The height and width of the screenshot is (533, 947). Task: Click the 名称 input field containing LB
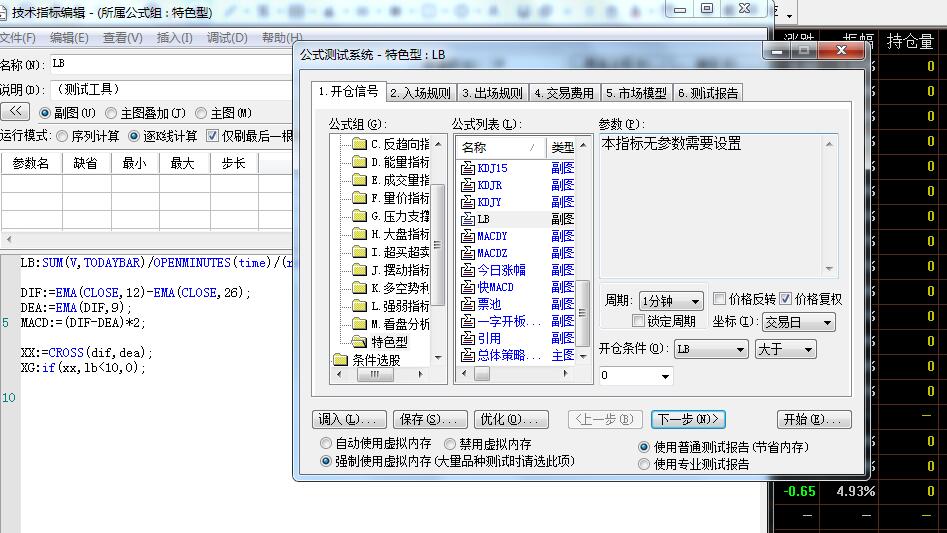coord(170,64)
